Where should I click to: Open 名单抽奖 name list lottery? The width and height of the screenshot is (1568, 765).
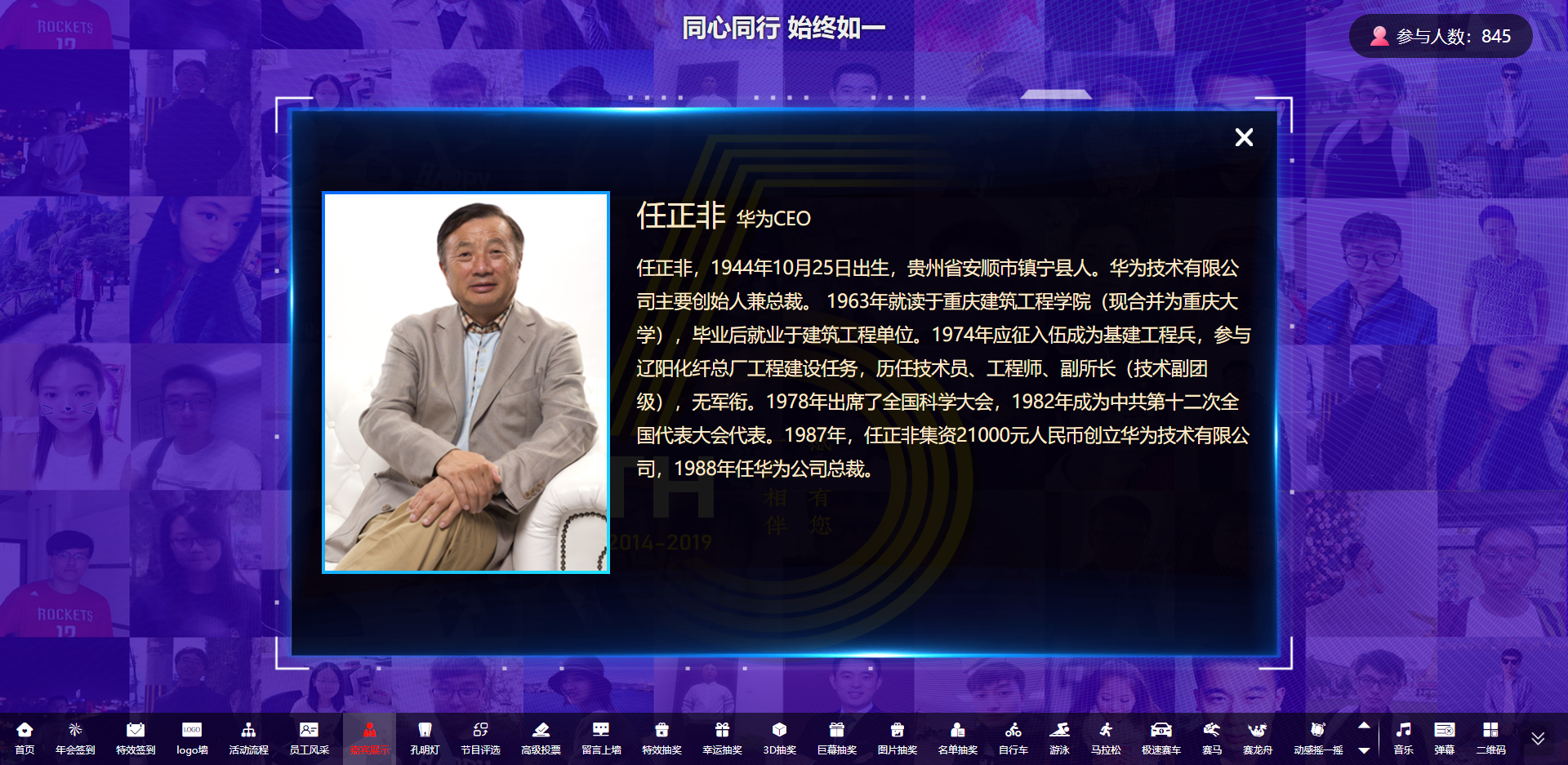pos(957,738)
